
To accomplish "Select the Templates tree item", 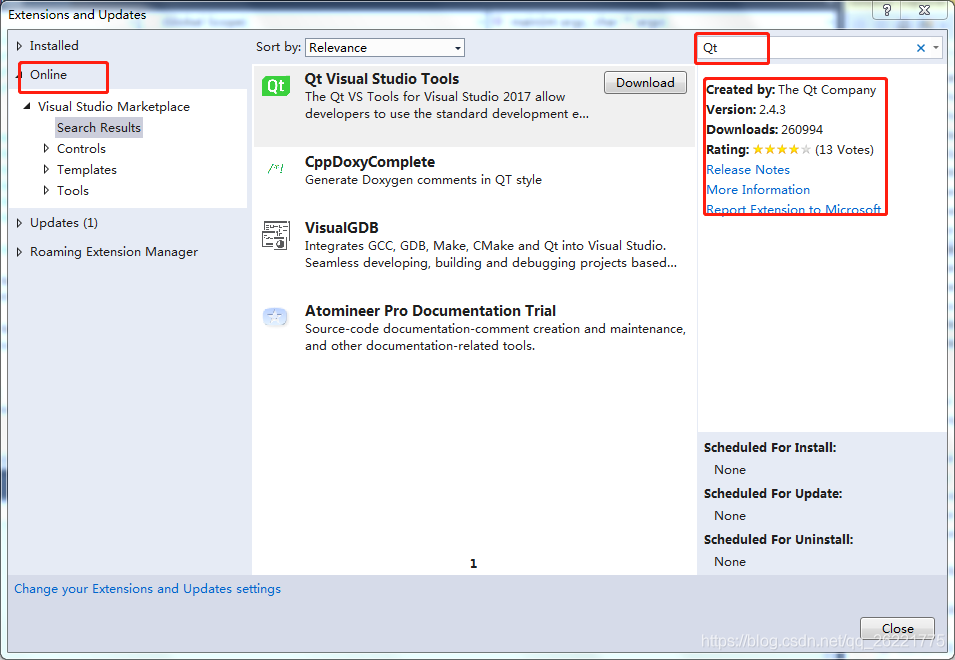I will click(86, 170).
